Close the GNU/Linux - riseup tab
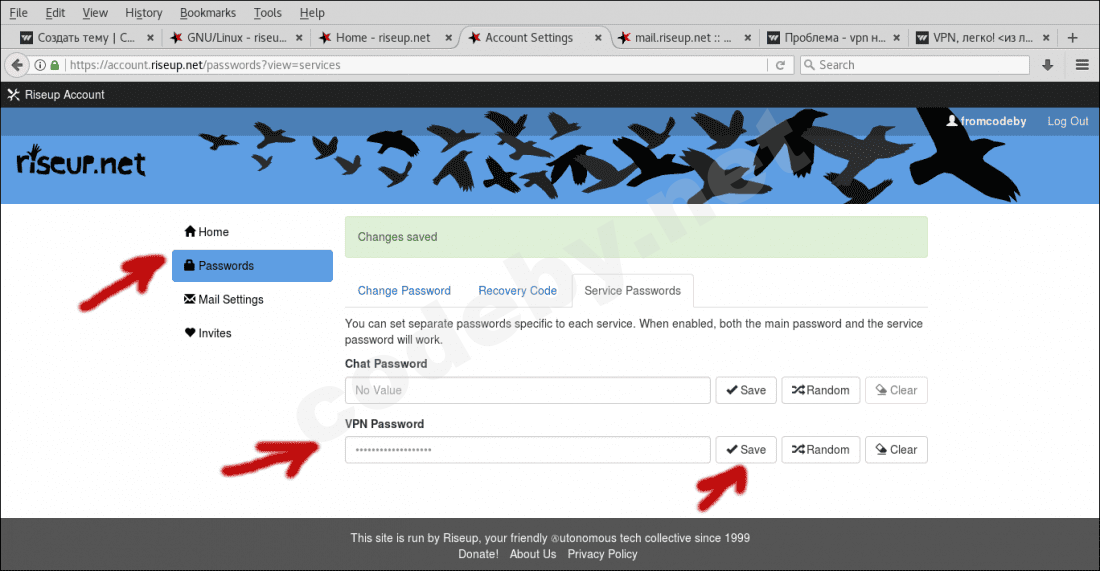 click(299, 38)
